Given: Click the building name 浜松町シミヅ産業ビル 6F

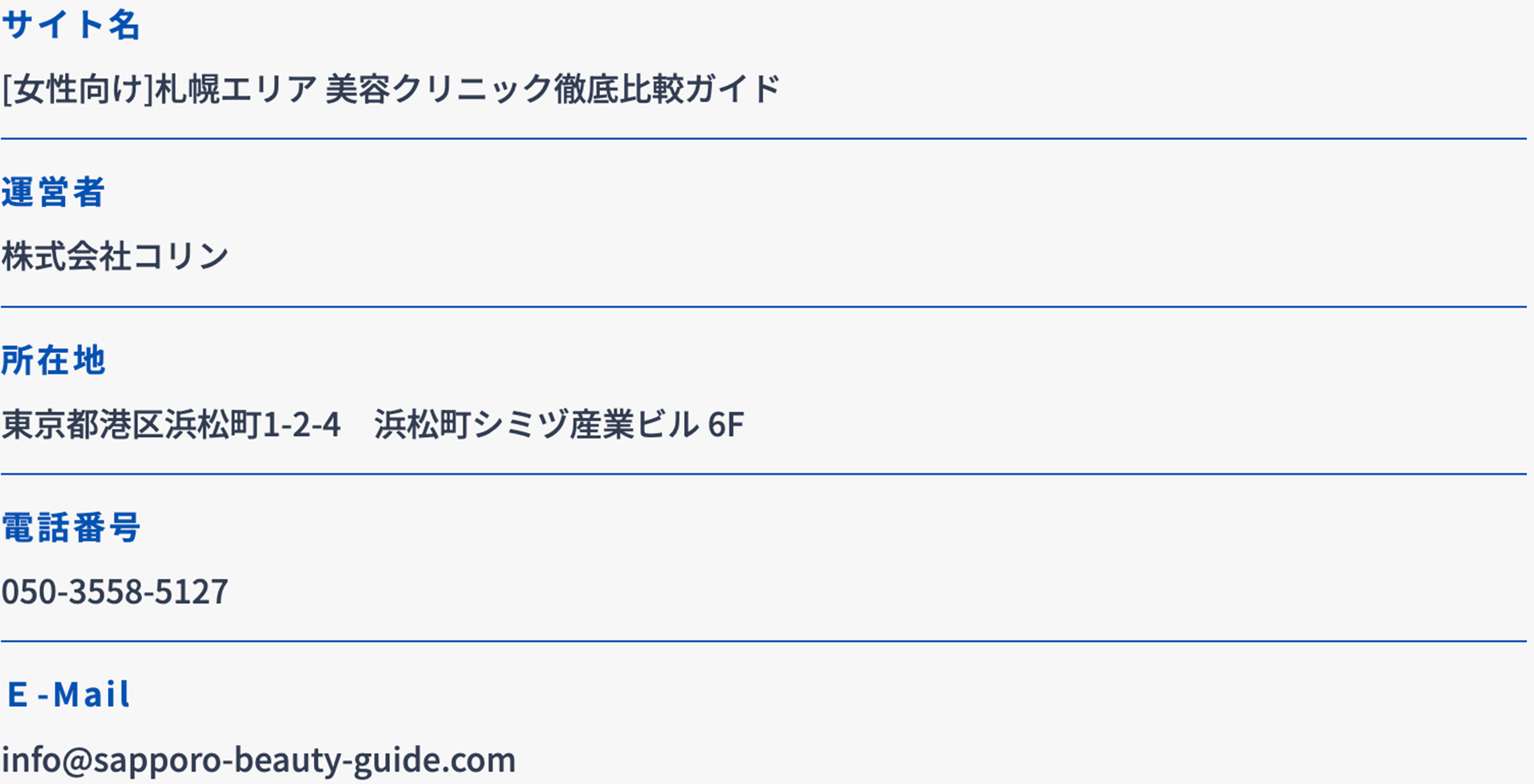Looking at the screenshot, I should pos(559,425).
